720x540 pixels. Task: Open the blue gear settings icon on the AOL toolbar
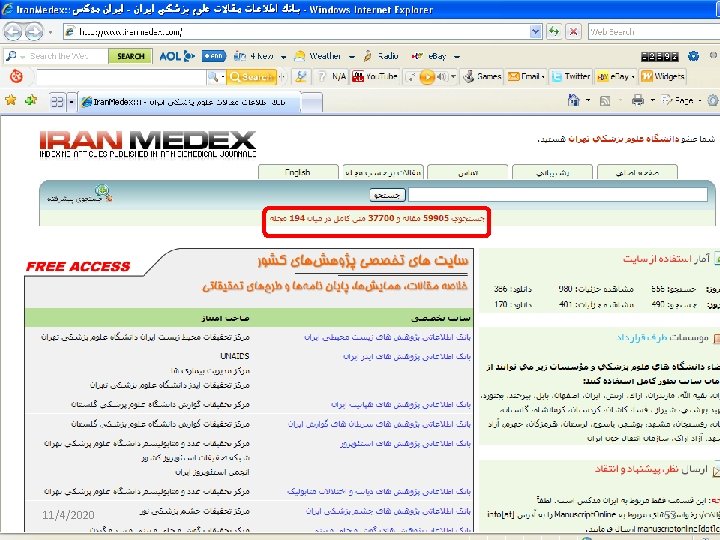point(693,56)
